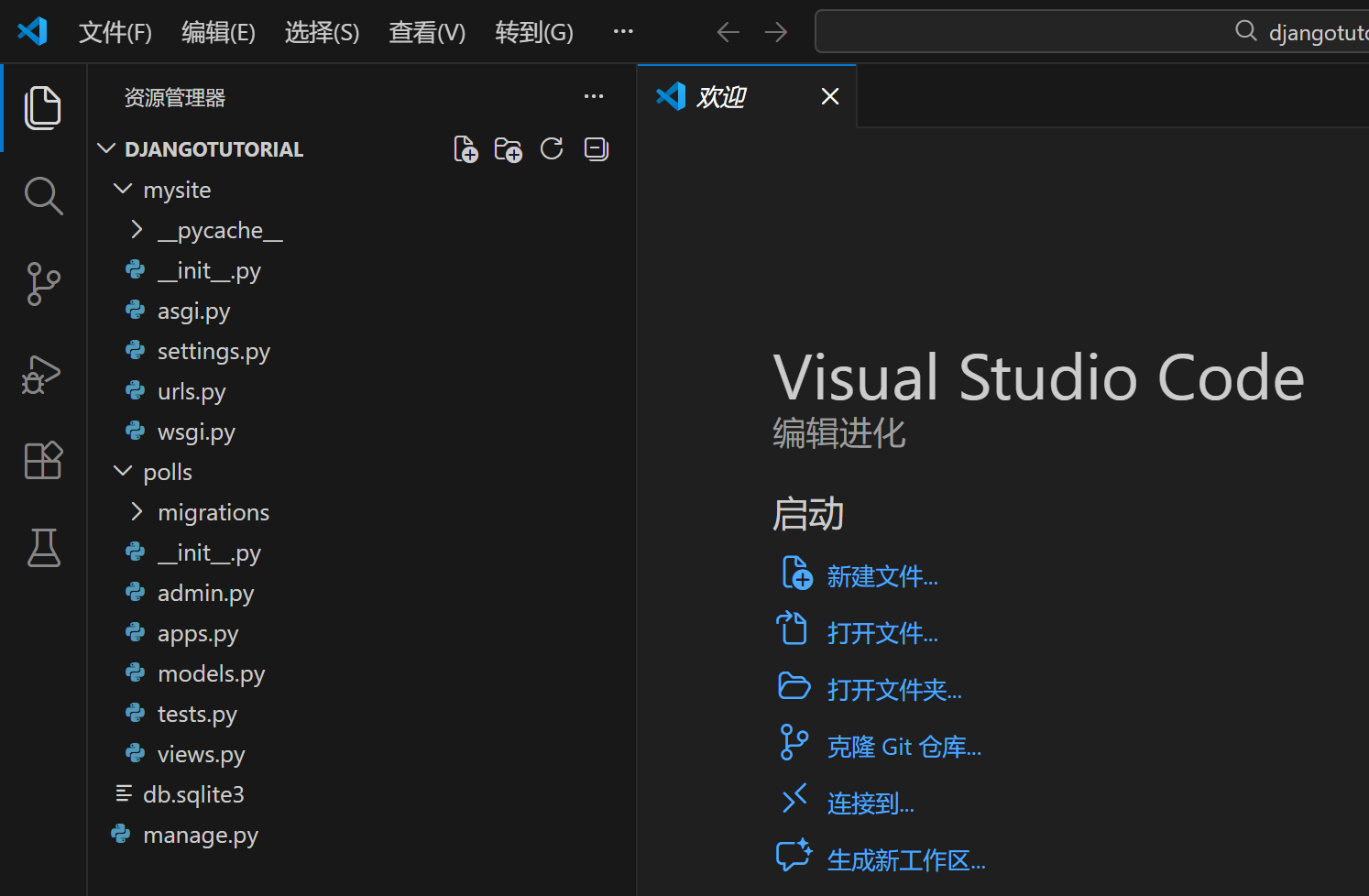
Task: Create a new folder in DJANGOTUTORIAL
Action: [508, 149]
